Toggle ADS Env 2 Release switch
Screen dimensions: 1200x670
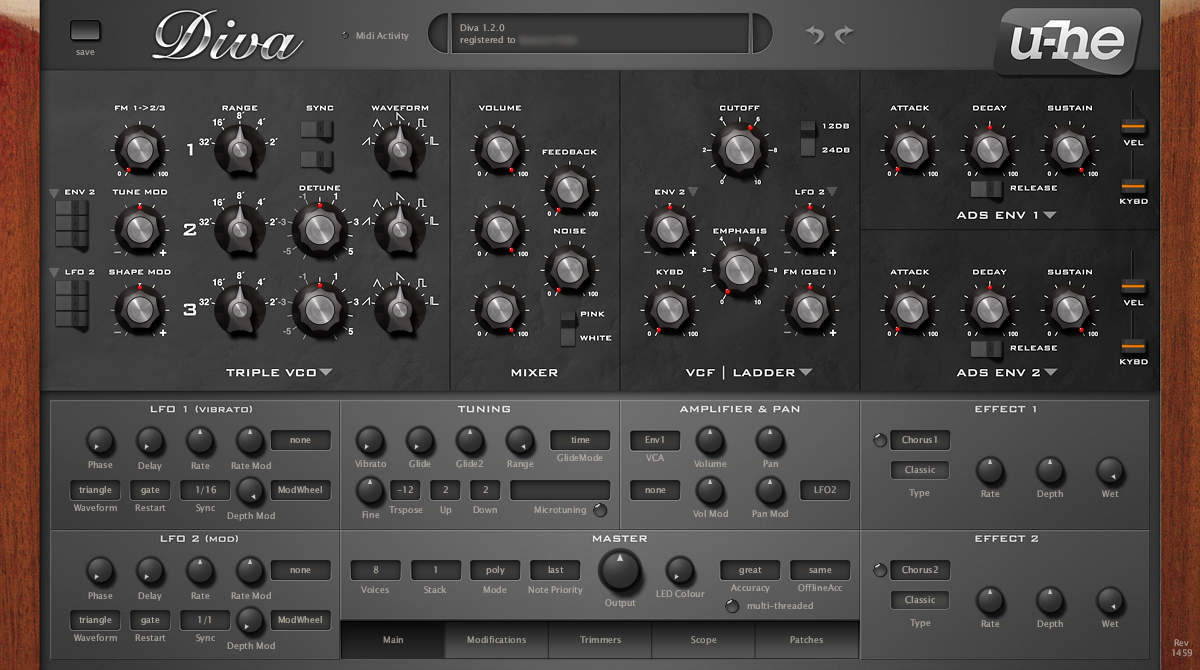pyautogui.click(x=987, y=348)
